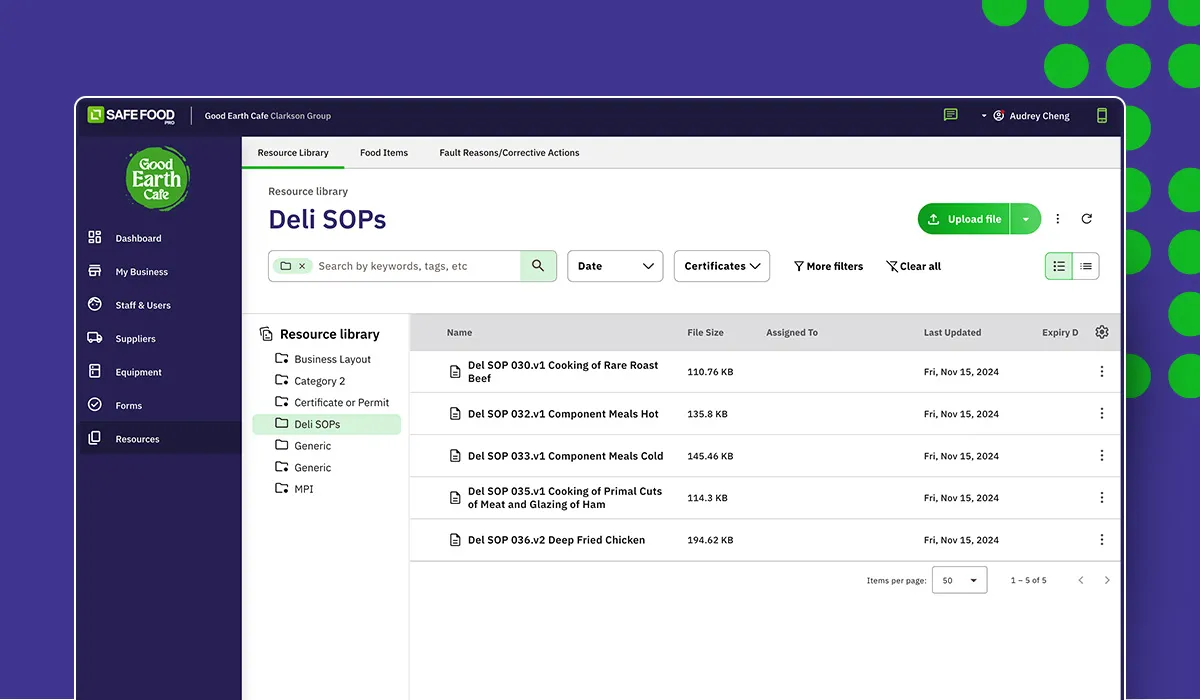
Task: Open table column settings gear
Action: pyautogui.click(x=1102, y=332)
